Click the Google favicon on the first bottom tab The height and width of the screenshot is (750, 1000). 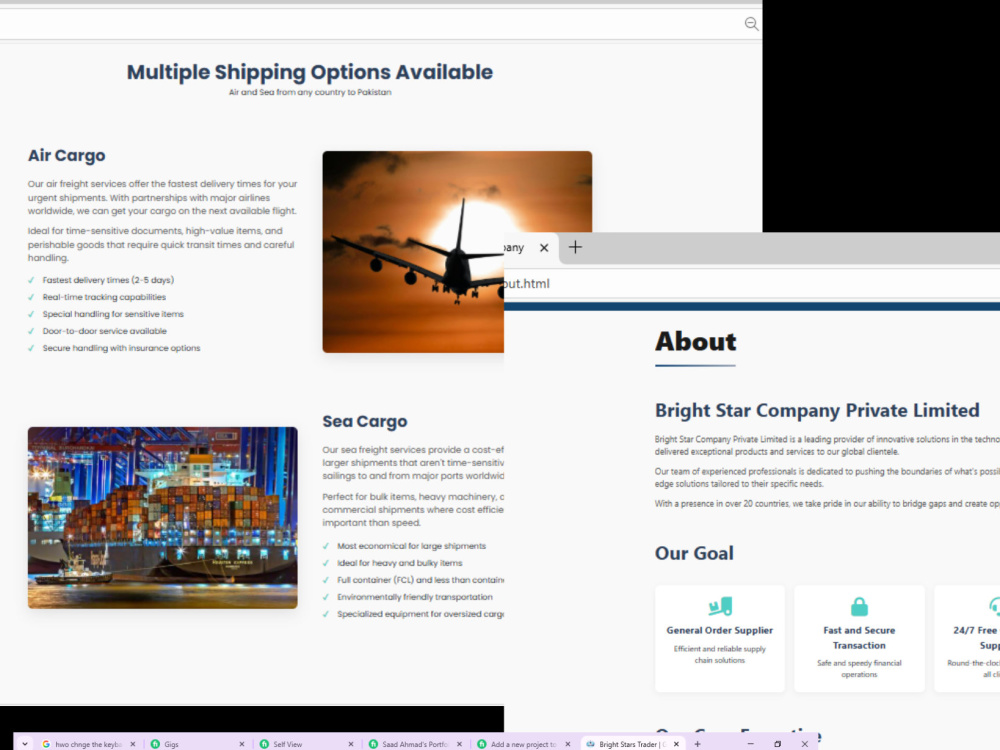(x=46, y=744)
